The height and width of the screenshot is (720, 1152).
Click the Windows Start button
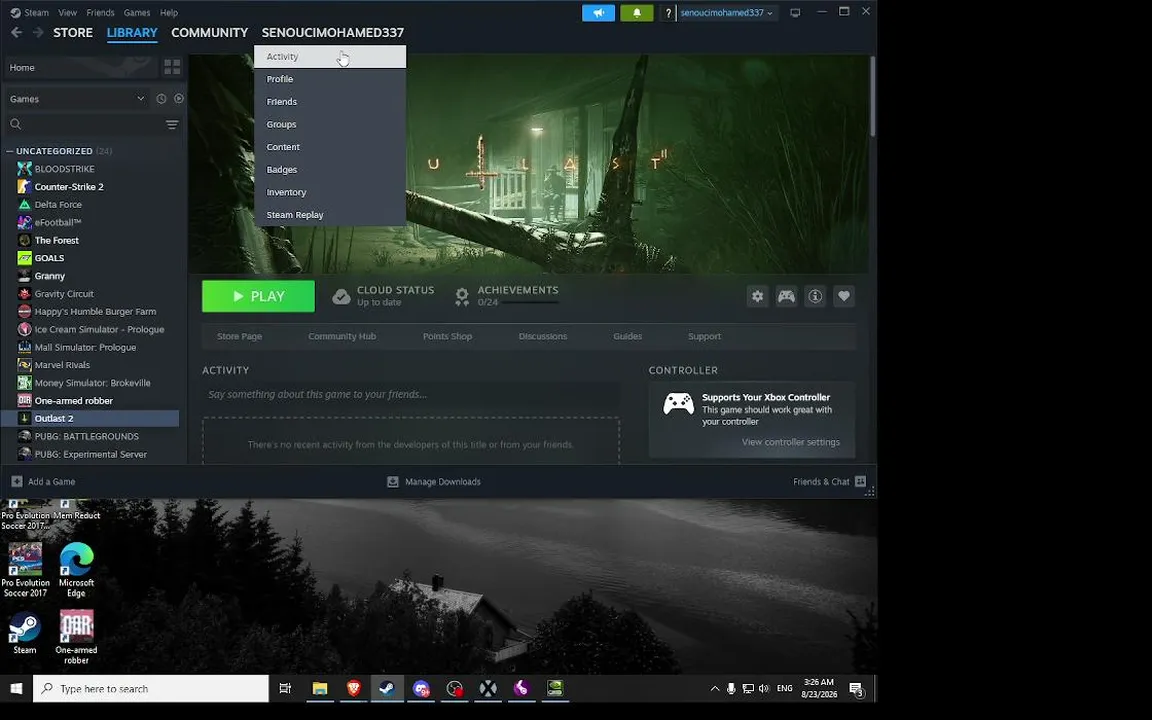(16, 688)
